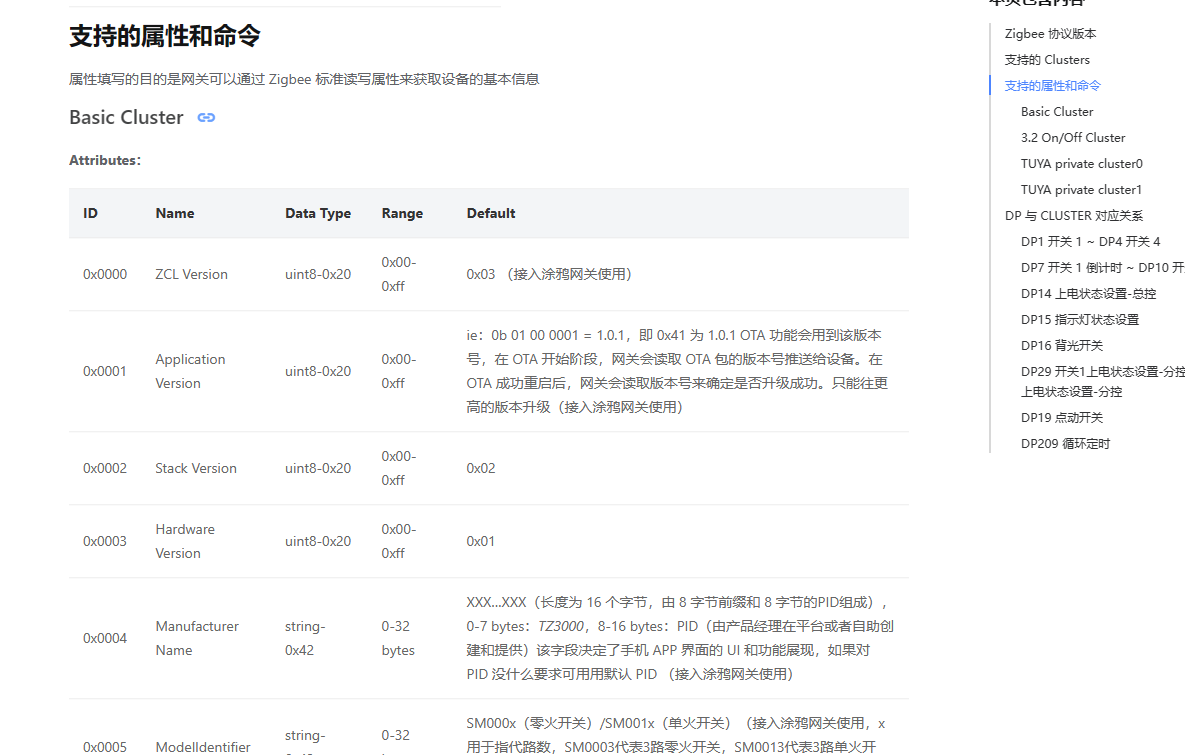Click the anchor link icon beside Basic Cluster
Image resolution: width=1185 pixels, height=755 pixels.
[x=206, y=117]
